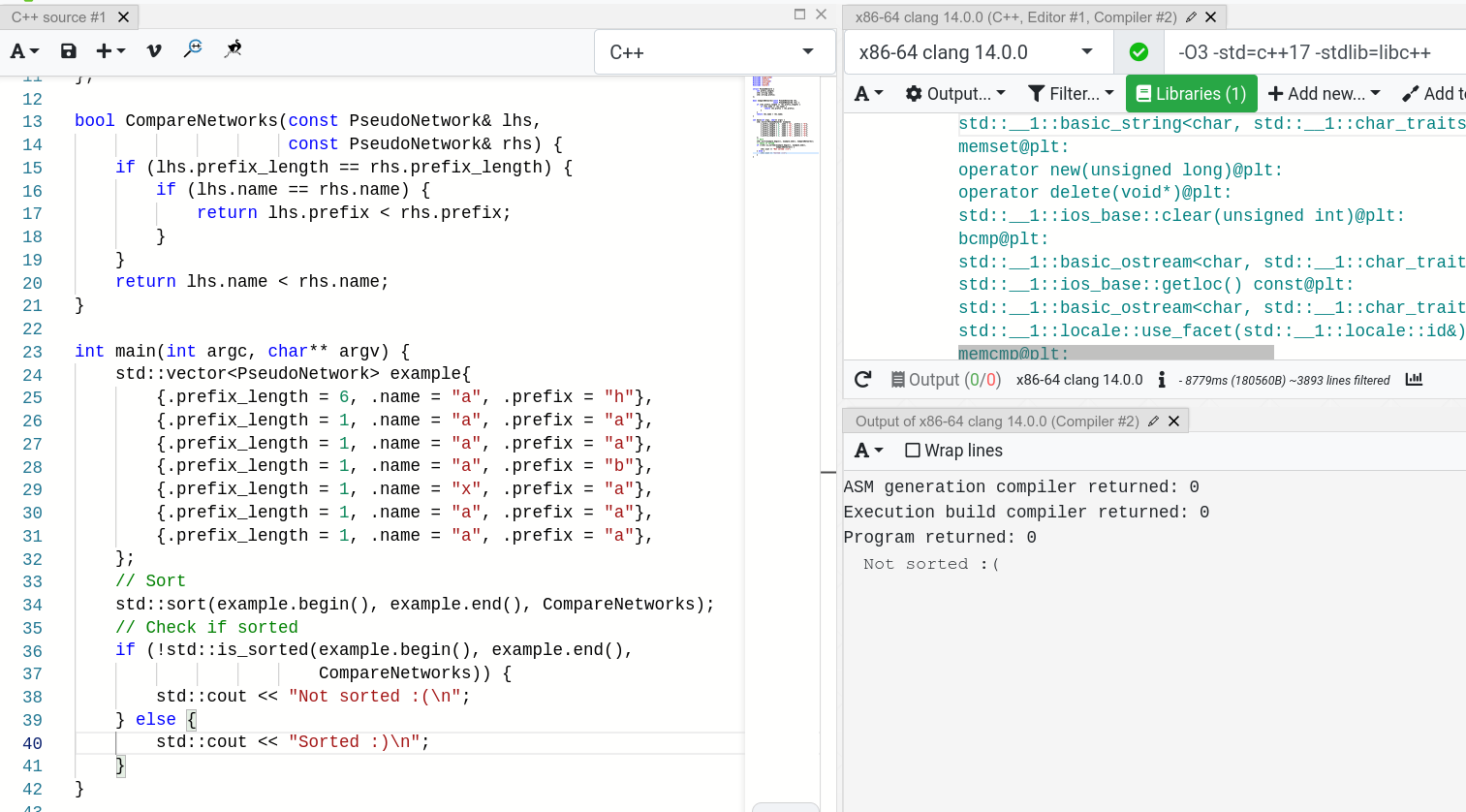
Task: Click the pin-shaped icon in editor toolbar
Action: (233, 49)
